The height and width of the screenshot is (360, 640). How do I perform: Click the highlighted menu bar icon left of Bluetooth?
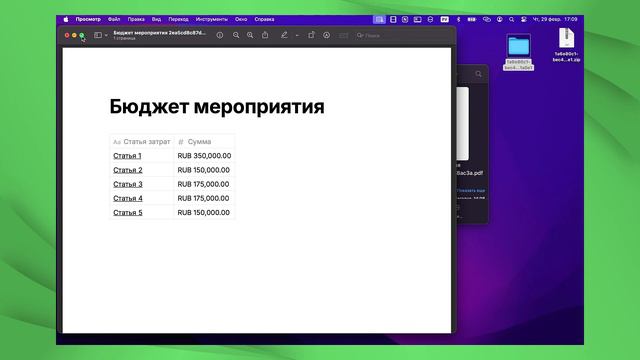379,19
